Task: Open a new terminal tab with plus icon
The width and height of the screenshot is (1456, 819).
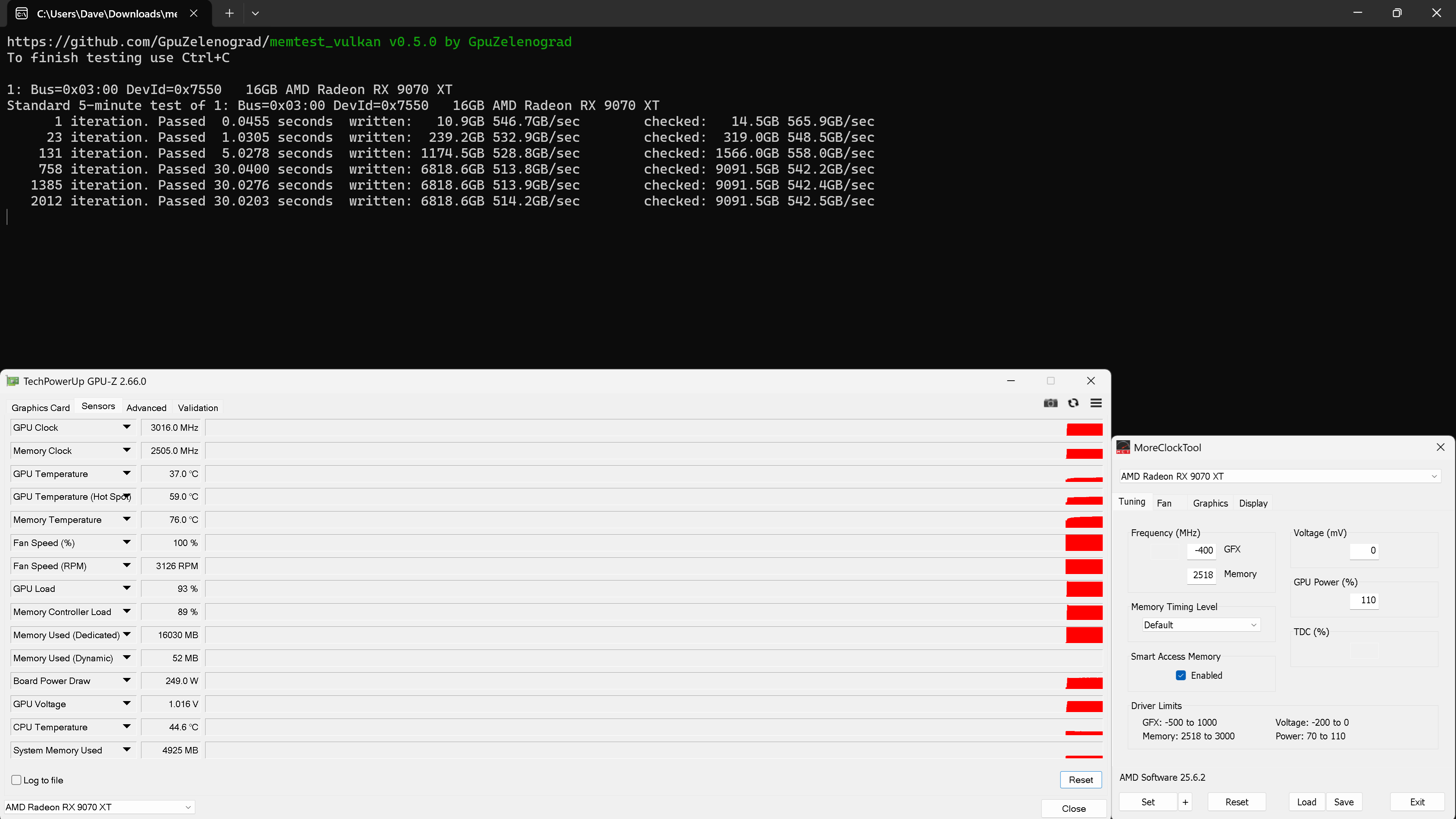Action: 229,13
